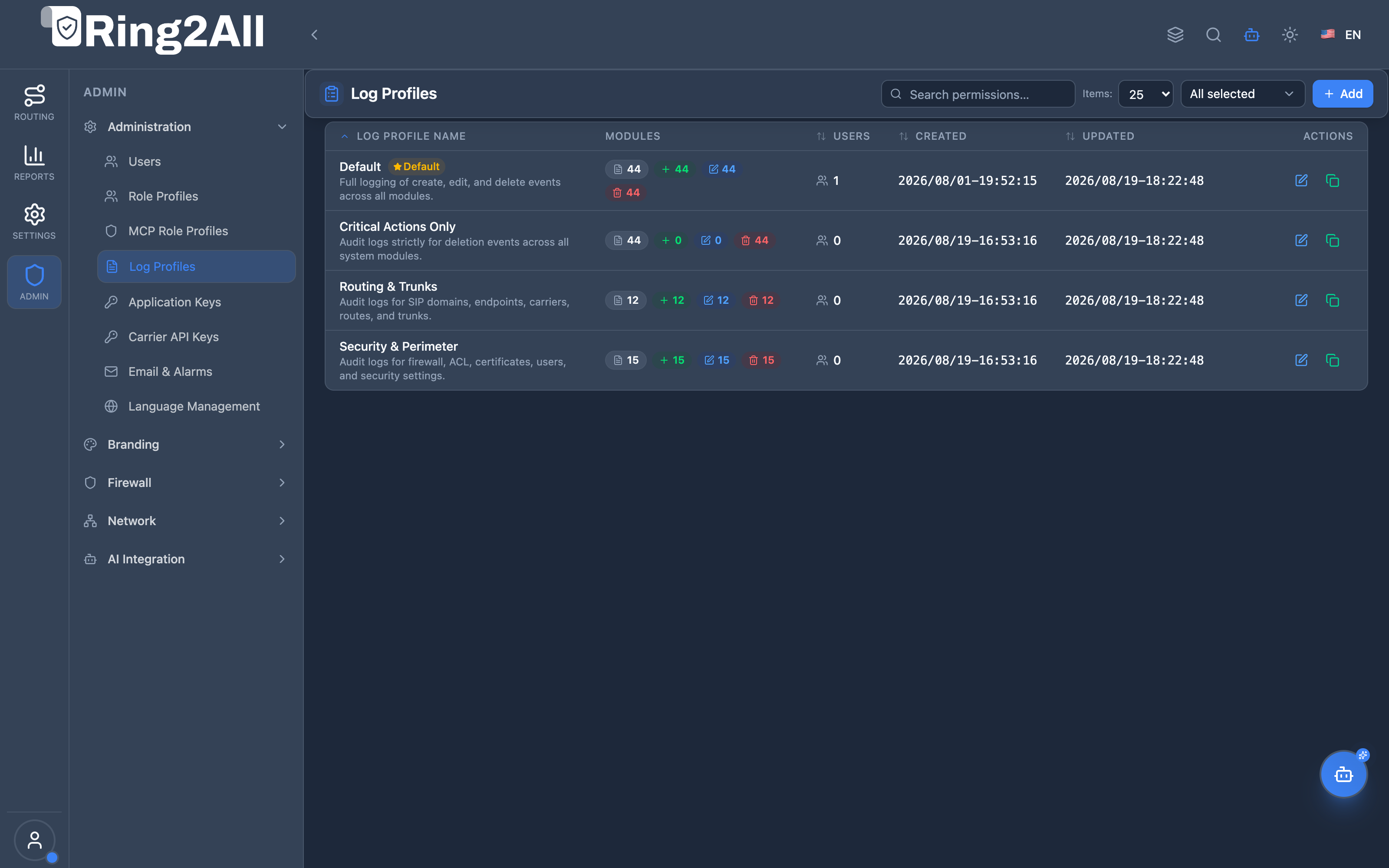Open global search magnifier in header
Screen dimensions: 1389x868
tap(1213, 35)
